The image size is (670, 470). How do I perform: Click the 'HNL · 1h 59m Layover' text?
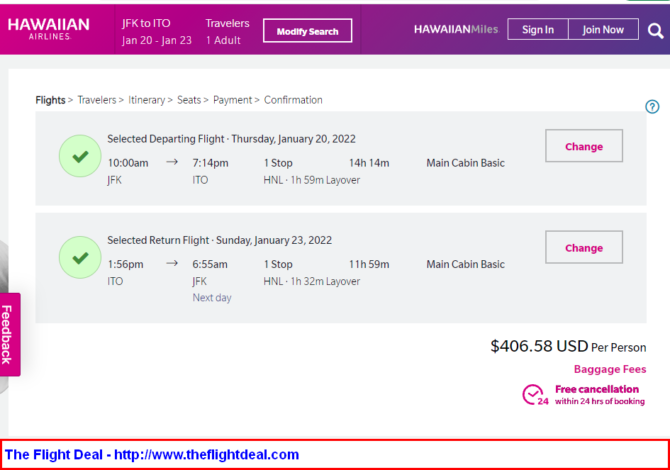pos(311,180)
